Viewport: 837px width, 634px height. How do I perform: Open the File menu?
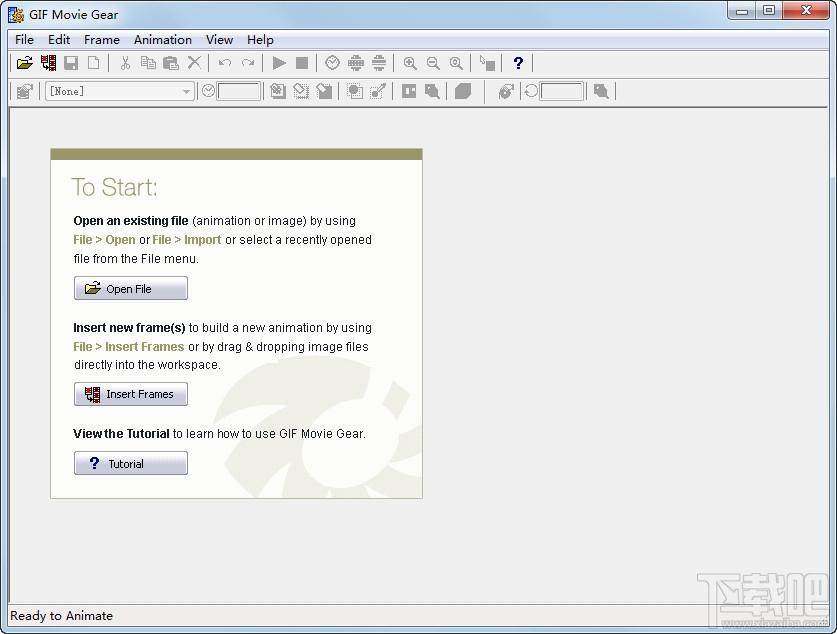(x=25, y=39)
